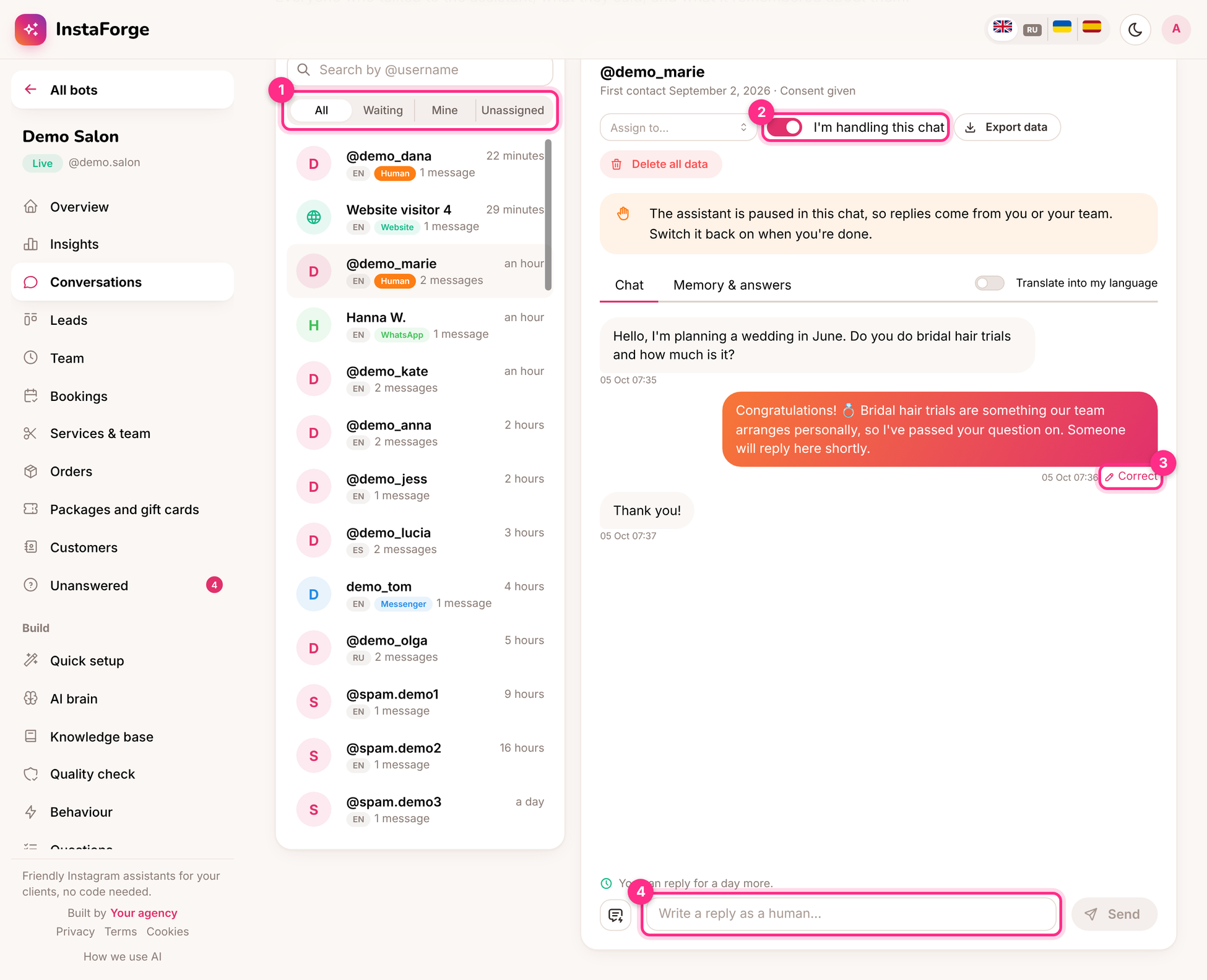Open the account avatar A
The width and height of the screenshot is (1207, 980).
click(x=1175, y=29)
